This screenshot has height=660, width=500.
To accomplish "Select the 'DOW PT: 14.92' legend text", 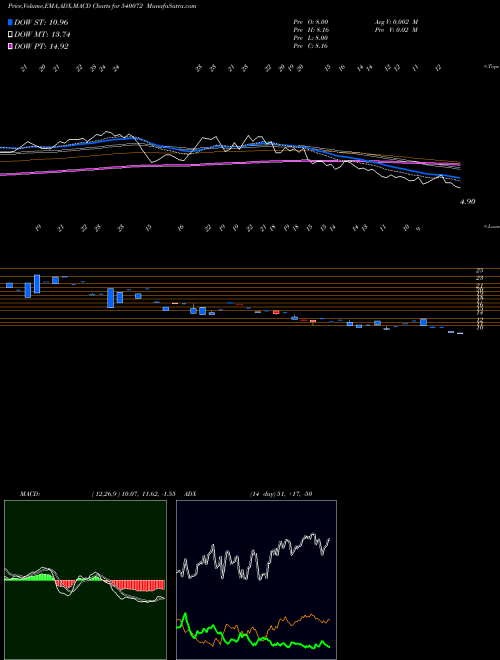I will tap(41, 46).
